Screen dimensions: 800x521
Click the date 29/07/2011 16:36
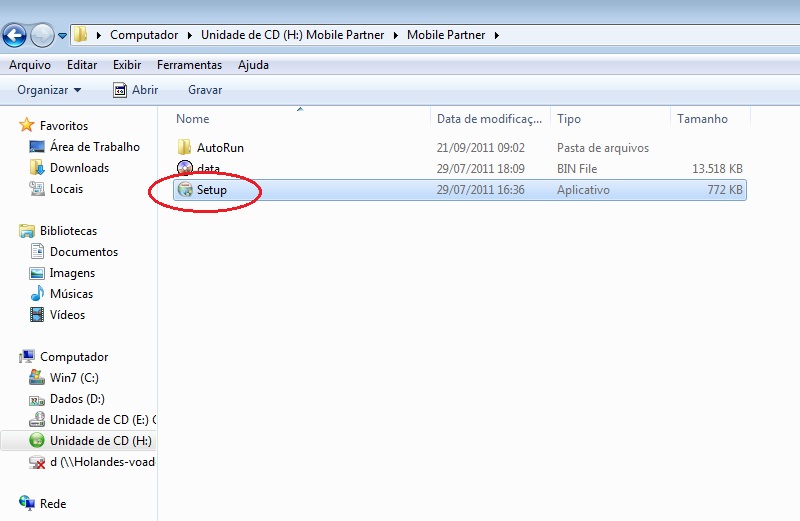pyautogui.click(x=481, y=189)
